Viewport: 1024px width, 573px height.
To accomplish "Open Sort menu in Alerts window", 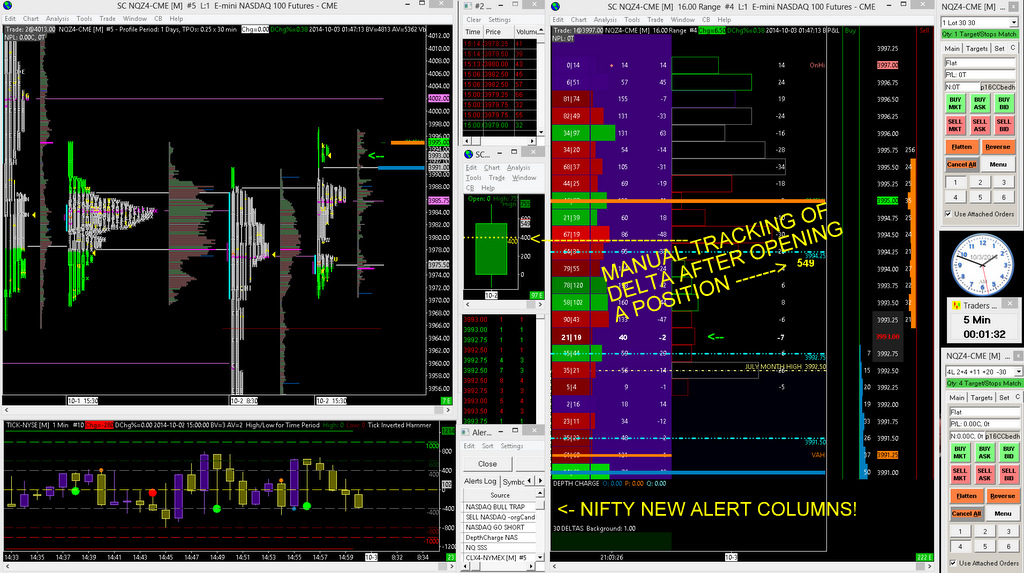I will (x=488, y=446).
